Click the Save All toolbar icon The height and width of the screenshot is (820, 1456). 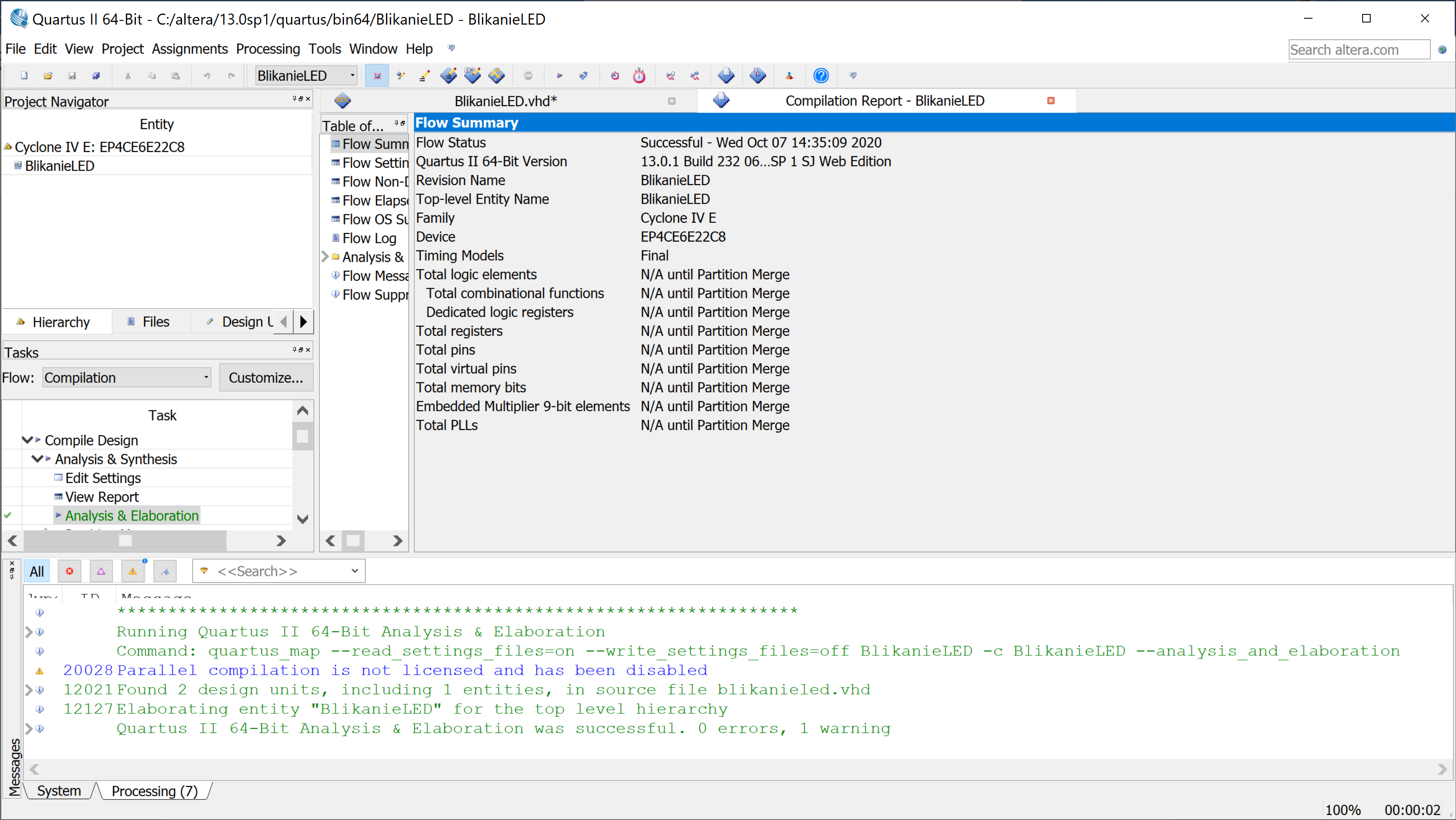(x=96, y=75)
